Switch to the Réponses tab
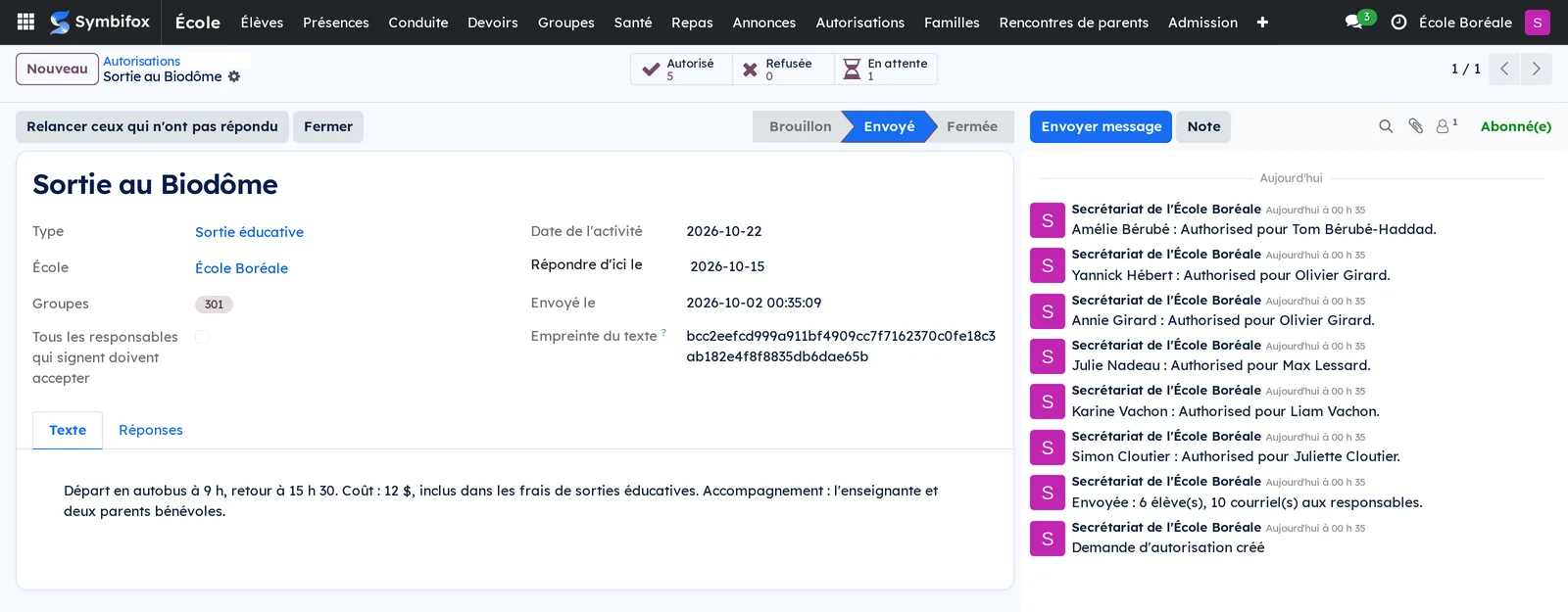 click(x=151, y=430)
